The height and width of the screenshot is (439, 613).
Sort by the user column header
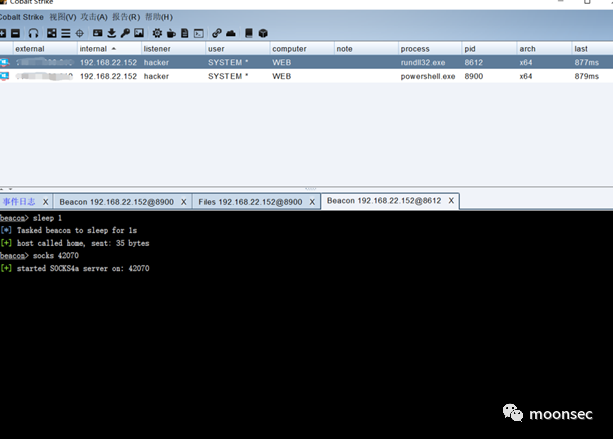[237, 48]
